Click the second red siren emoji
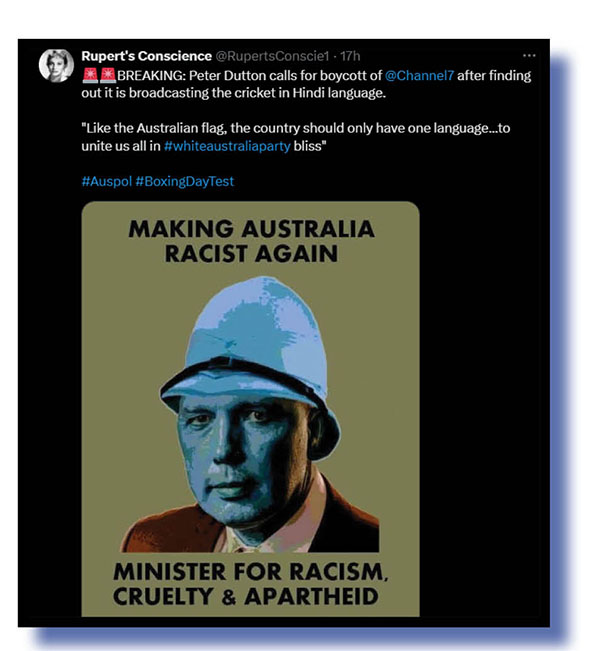Viewport: 595px width, 651px height. coord(108,76)
